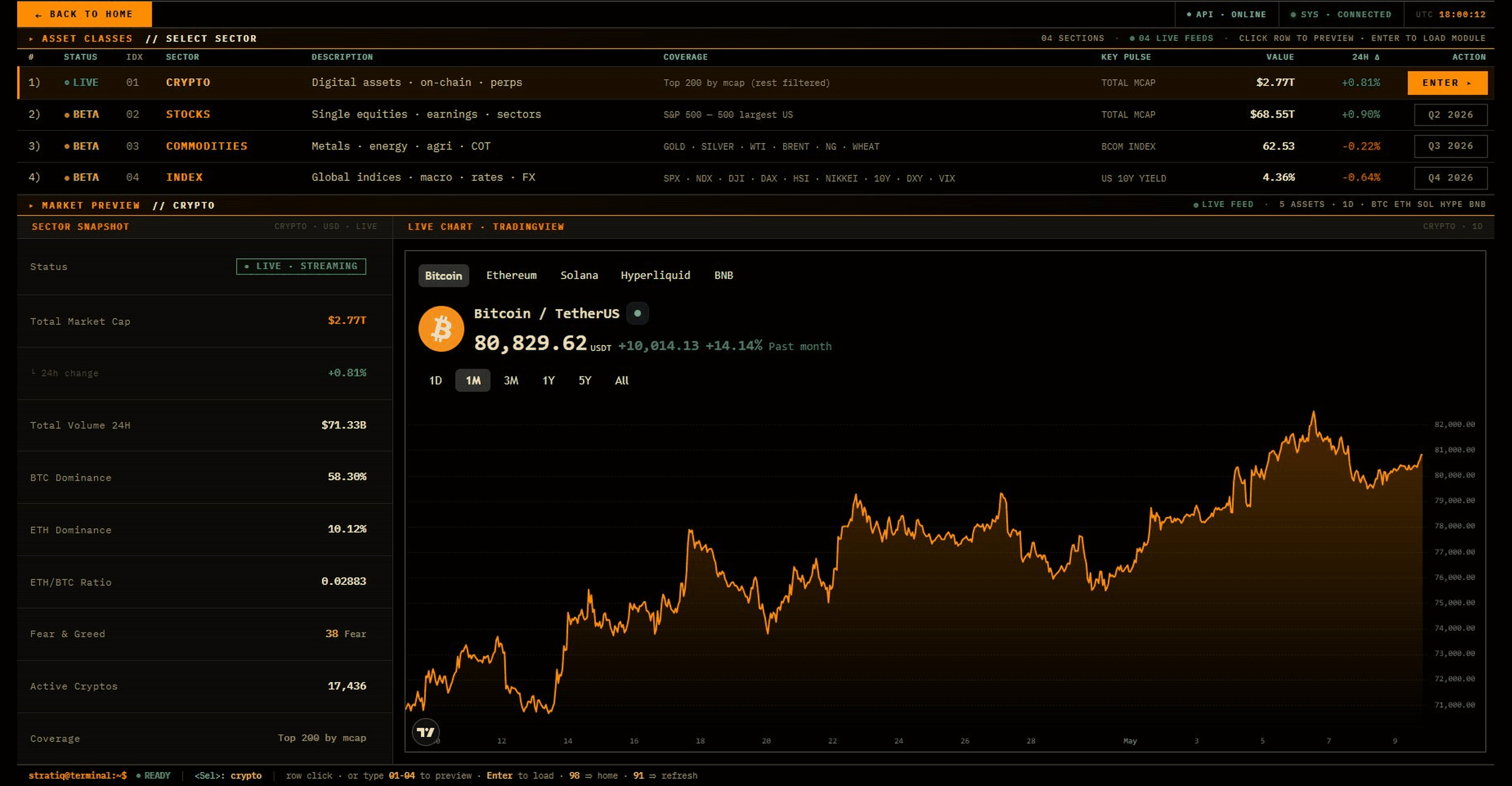The height and width of the screenshot is (786, 1512).
Task: Set chart range to 1D
Action: coord(435,380)
